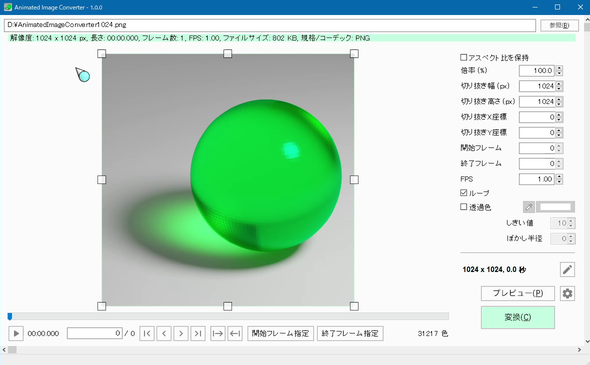The height and width of the screenshot is (365, 590).
Task: Increase 倍率 (%) with the up spinner
Action: point(560,68)
